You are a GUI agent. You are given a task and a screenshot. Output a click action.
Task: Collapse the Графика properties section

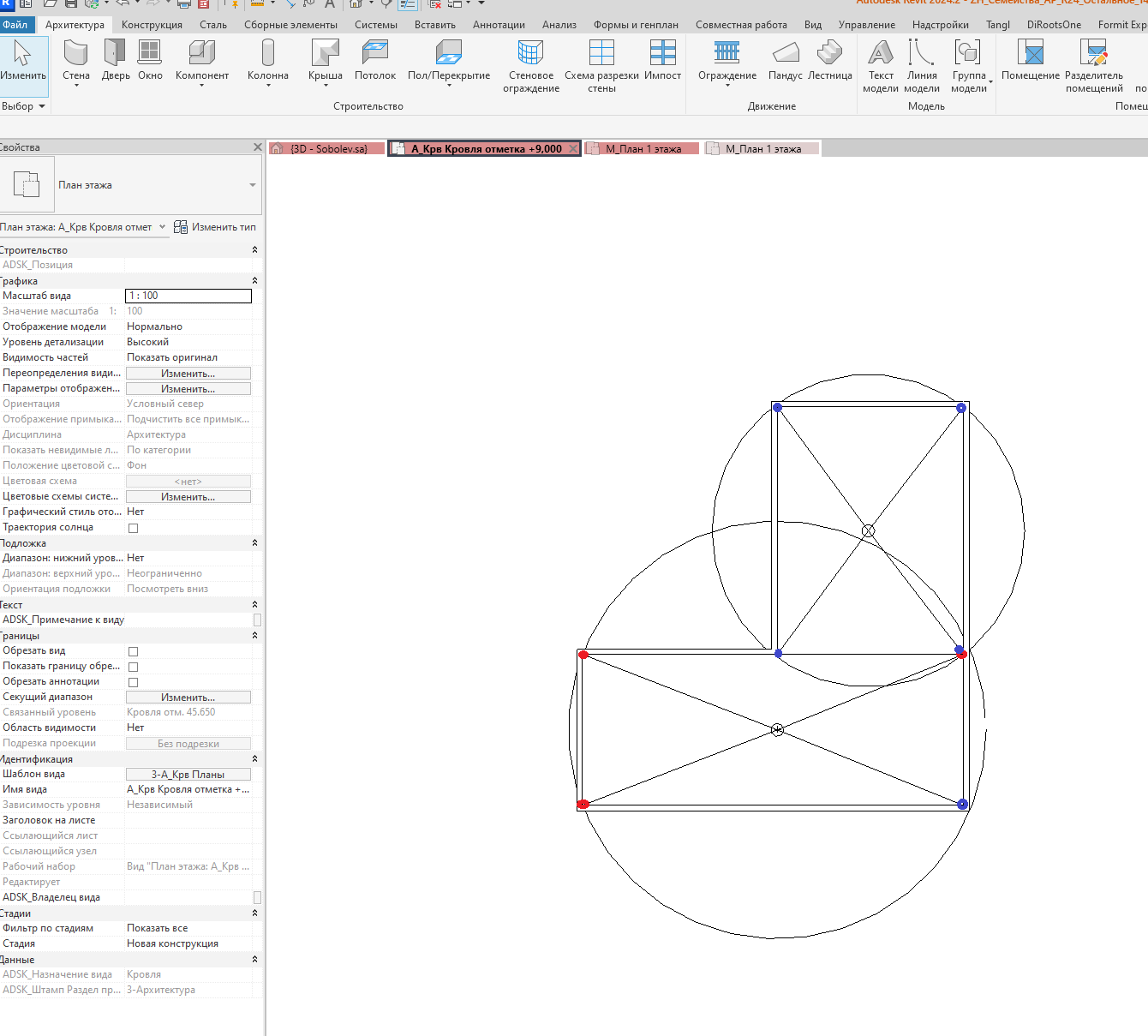click(254, 281)
